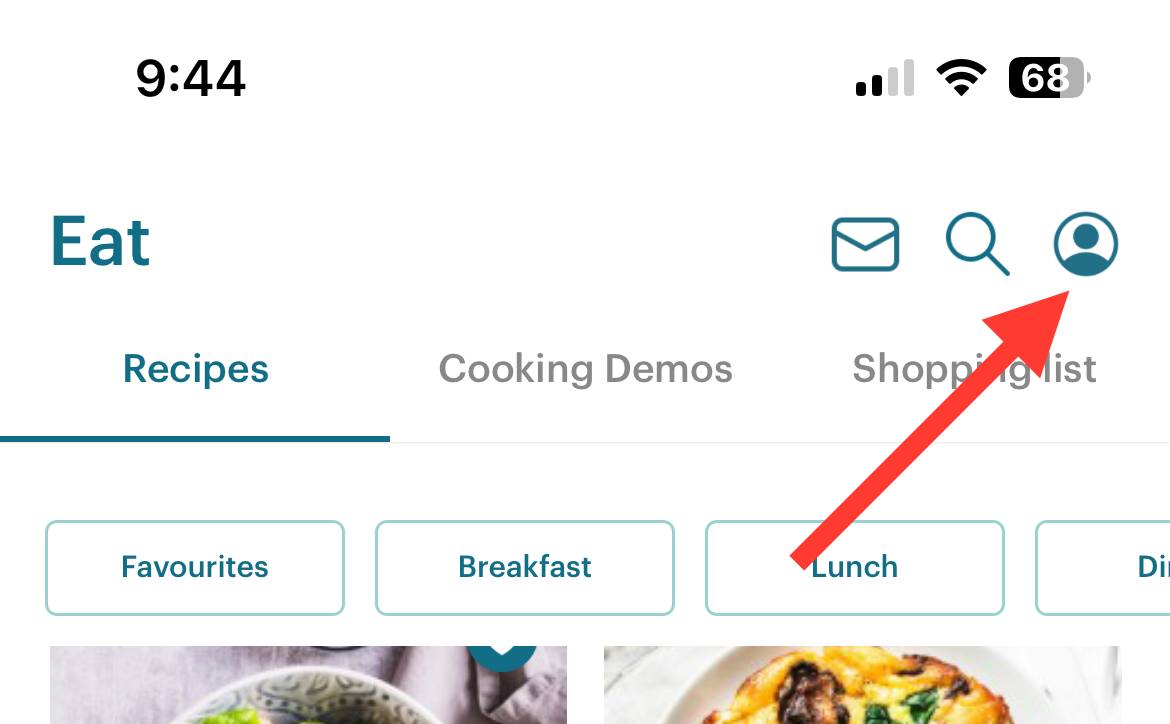Select the Breakfast category filter
The width and height of the screenshot is (1170, 724).
pyautogui.click(x=525, y=567)
